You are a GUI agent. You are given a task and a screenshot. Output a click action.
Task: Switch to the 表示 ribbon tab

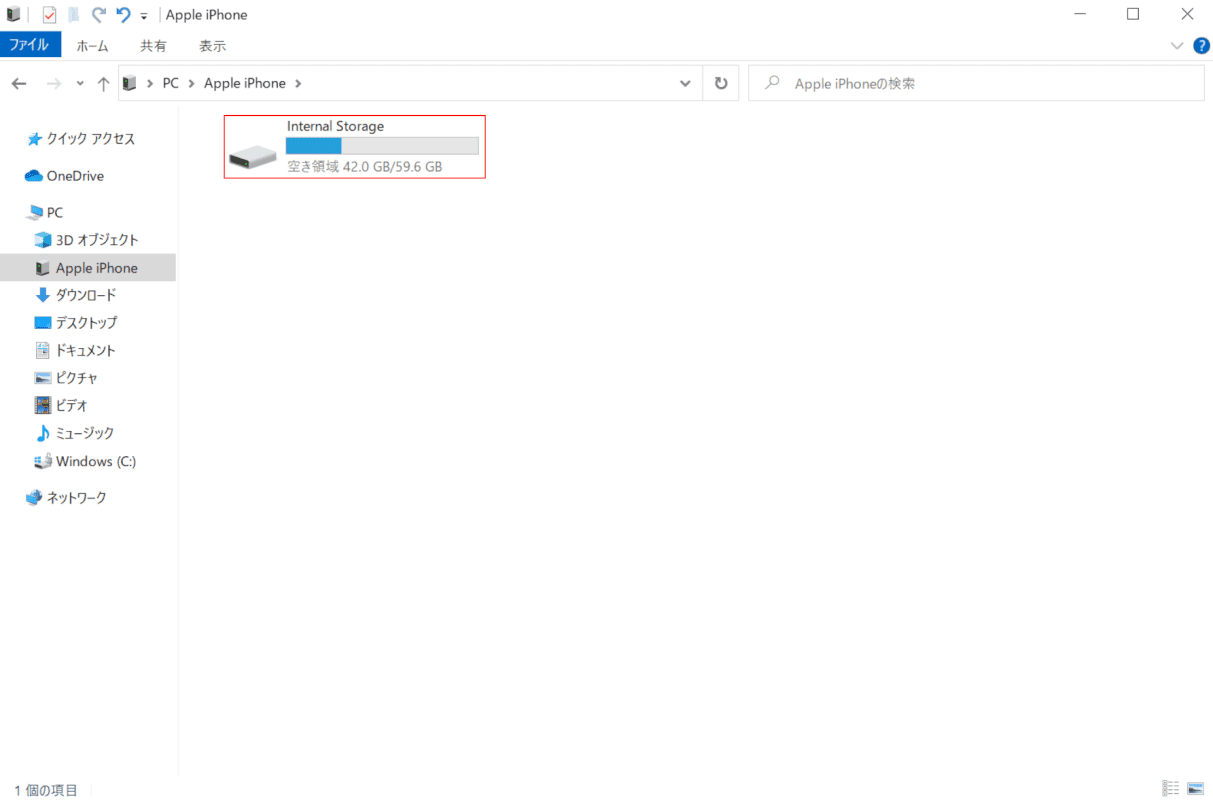coord(212,46)
